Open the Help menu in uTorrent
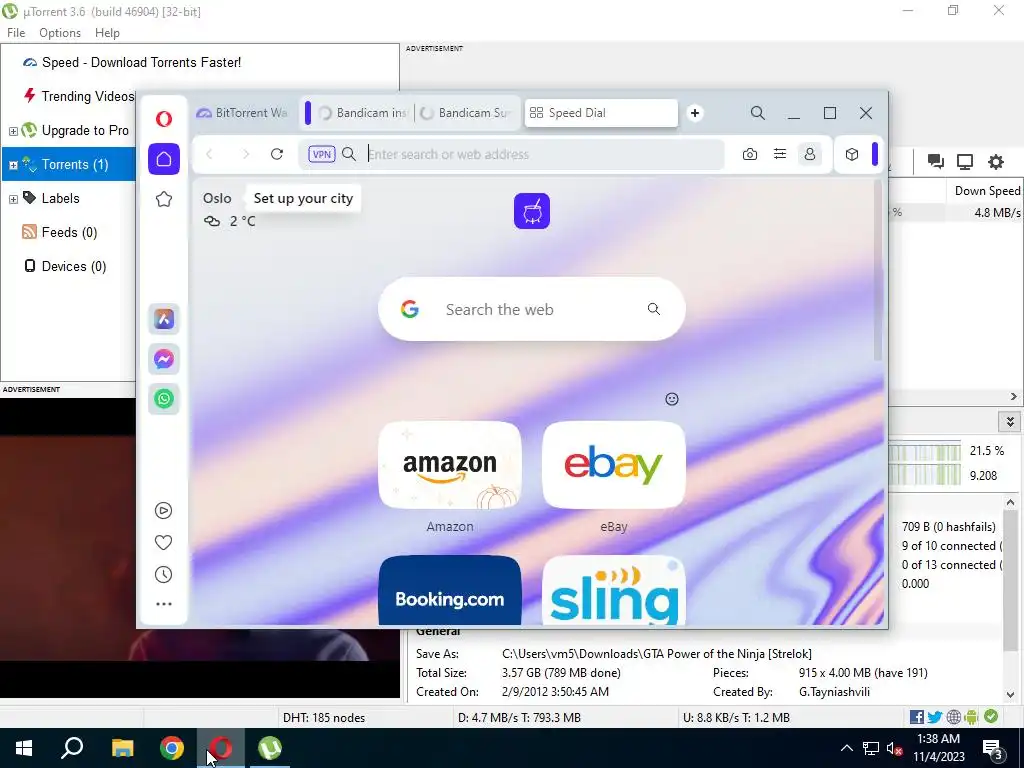This screenshot has height=768, width=1024. 107,33
